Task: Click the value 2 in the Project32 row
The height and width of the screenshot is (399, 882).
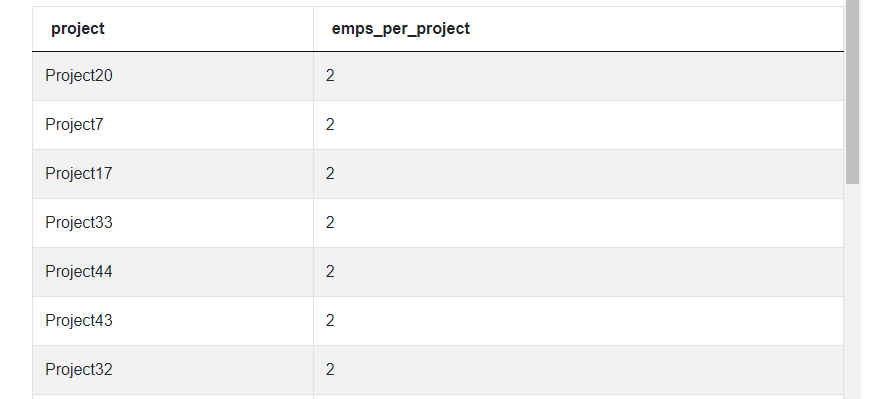Action: [x=330, y=369]
